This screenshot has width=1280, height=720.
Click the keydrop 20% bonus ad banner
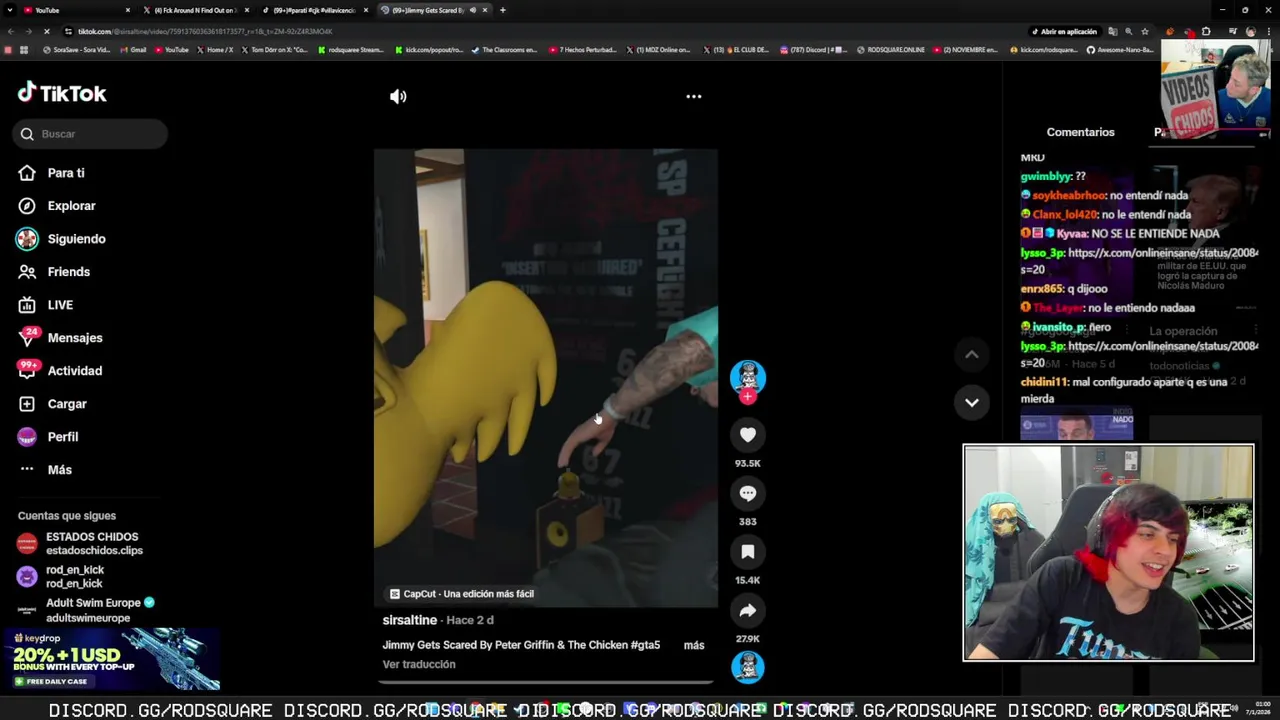click(x=110, y=659)
